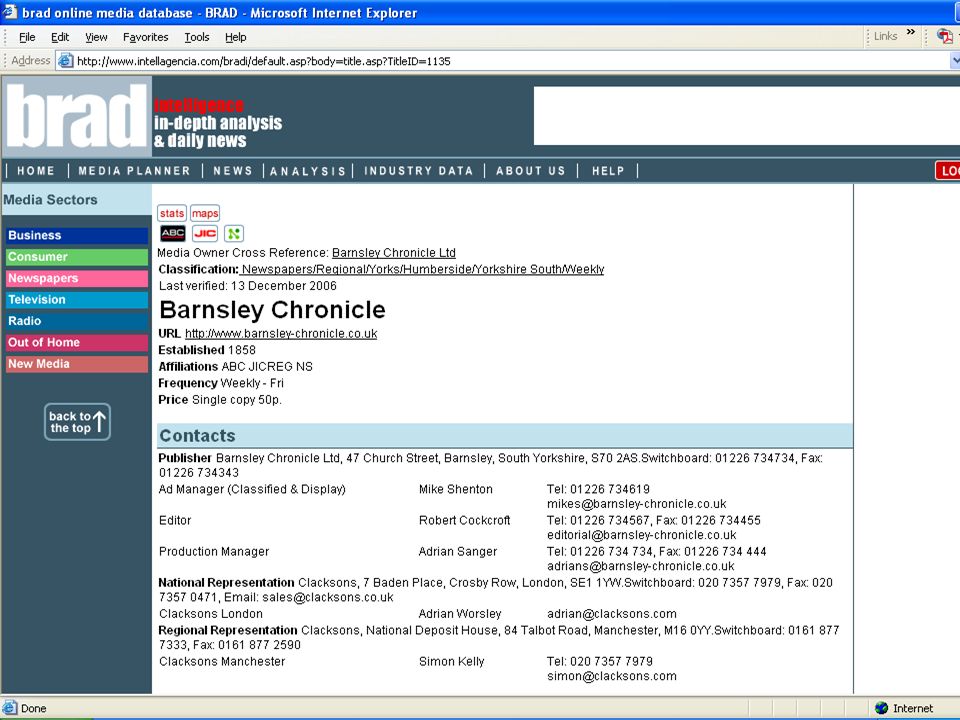
Task: Open ABOUT US navigation item
Action: [531, 171]
